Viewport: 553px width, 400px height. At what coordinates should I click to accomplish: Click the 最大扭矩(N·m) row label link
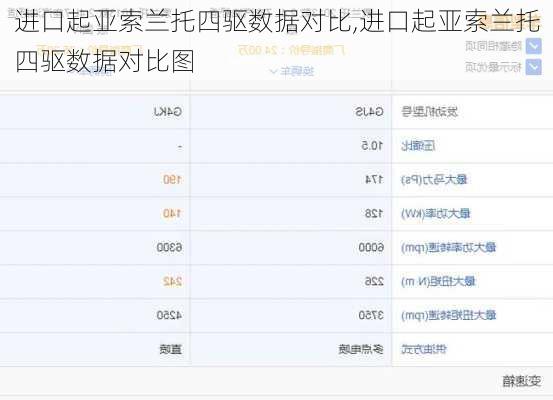click(438, 281)
